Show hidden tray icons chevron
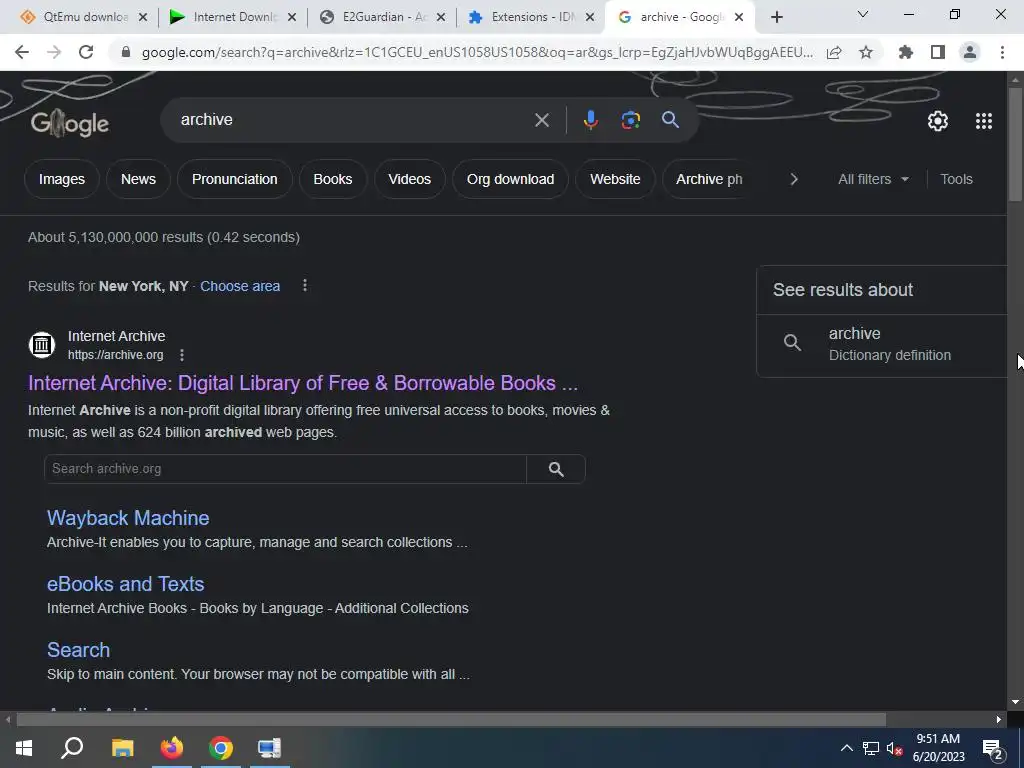Screen dimensions: 1024x768 click(x=846, y=748)
